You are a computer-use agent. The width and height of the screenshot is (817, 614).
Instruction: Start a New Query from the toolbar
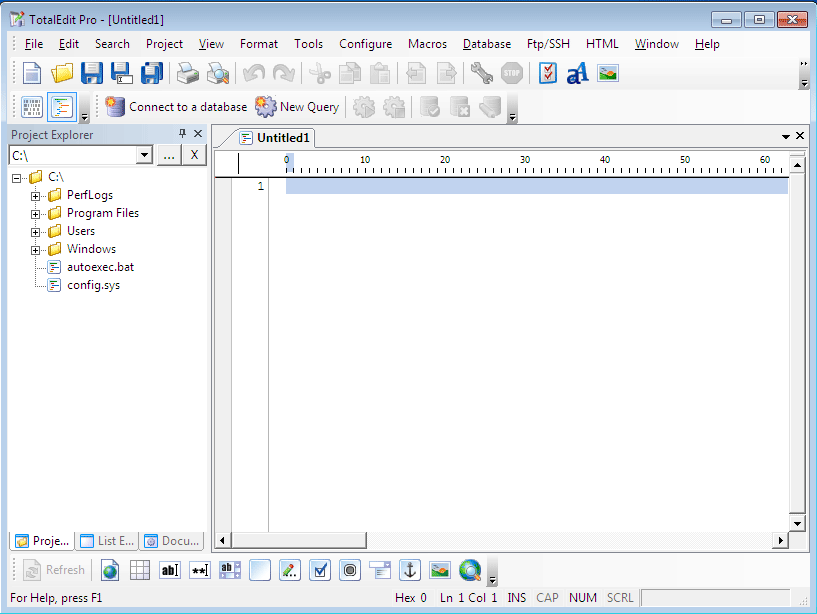click(297, 107)
